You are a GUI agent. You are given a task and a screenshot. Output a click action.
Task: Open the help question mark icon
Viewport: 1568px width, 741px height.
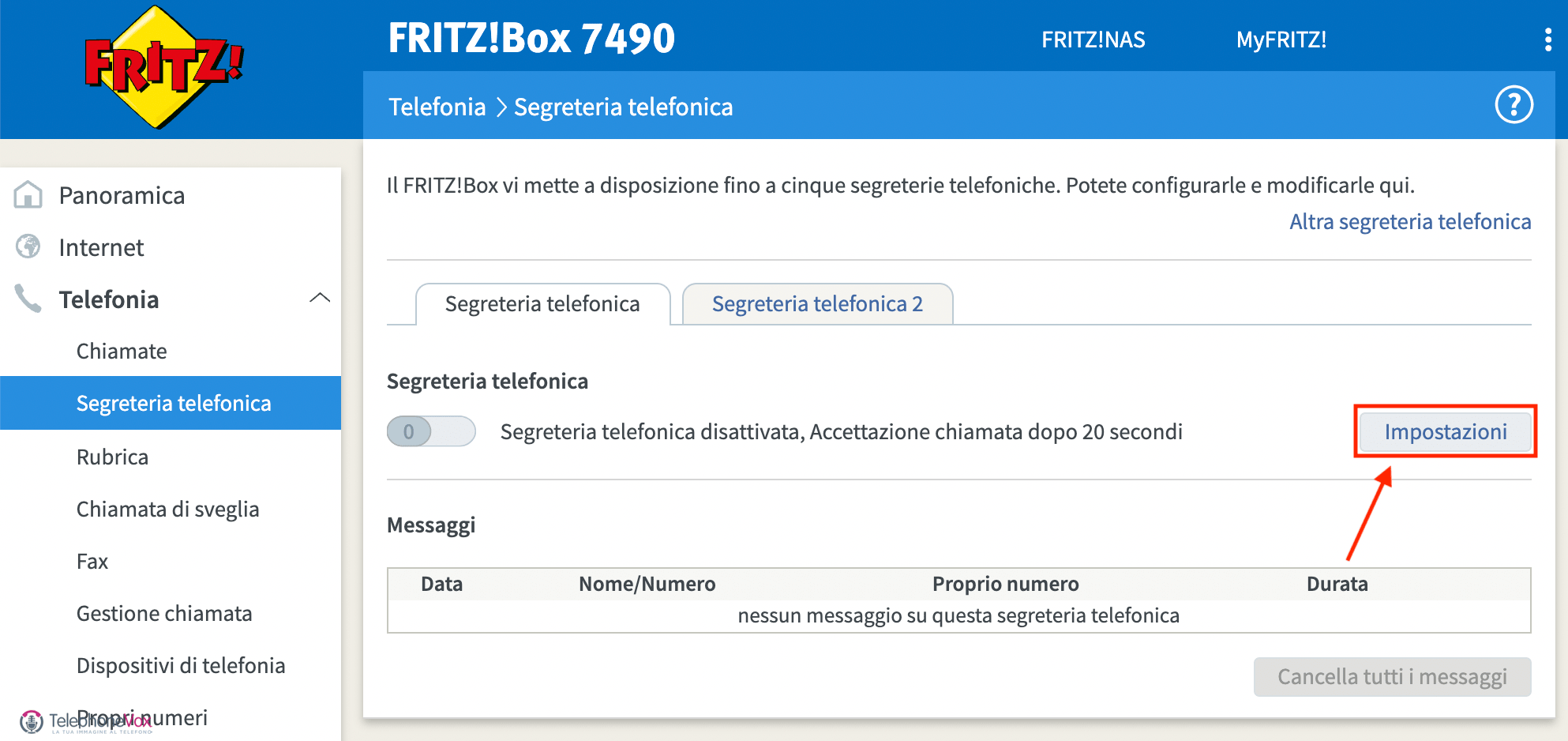pyautogui.click(x=1514, y=105)
